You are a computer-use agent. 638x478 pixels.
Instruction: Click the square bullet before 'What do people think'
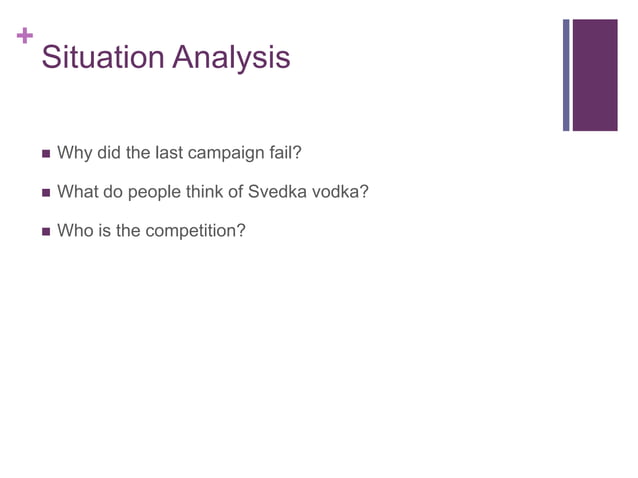[44, 192]
